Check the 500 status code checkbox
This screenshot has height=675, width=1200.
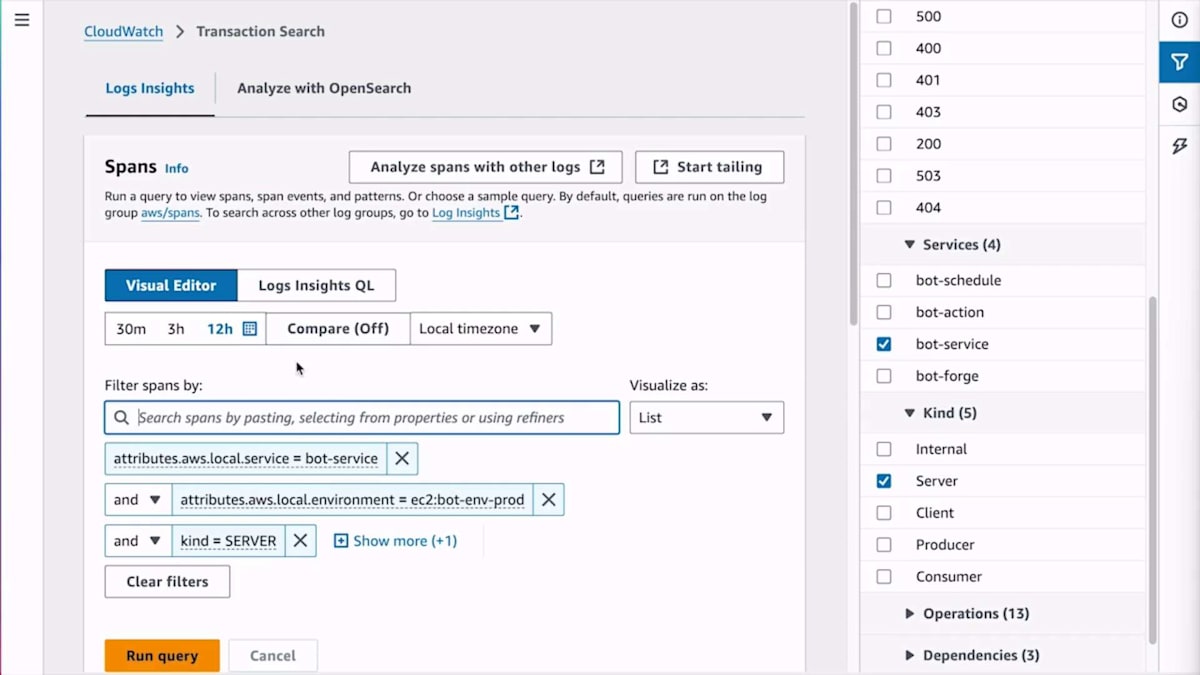tap(884, 16)
